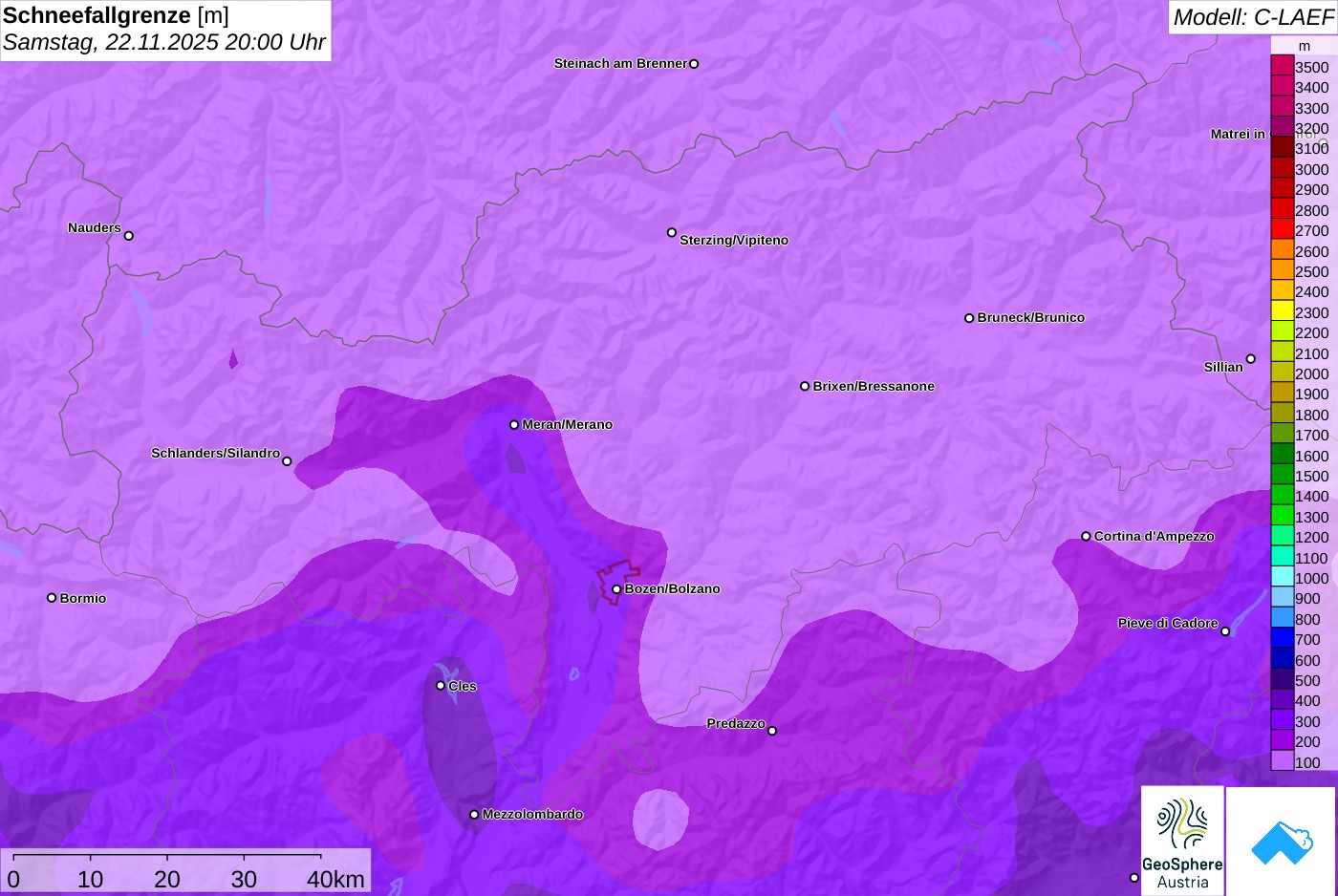This screenshot has width=1338, height=896.
Task: Click the Cortina d'Ampezzo marker dot
Action: pyautogui.click(x=1086, y=536)
